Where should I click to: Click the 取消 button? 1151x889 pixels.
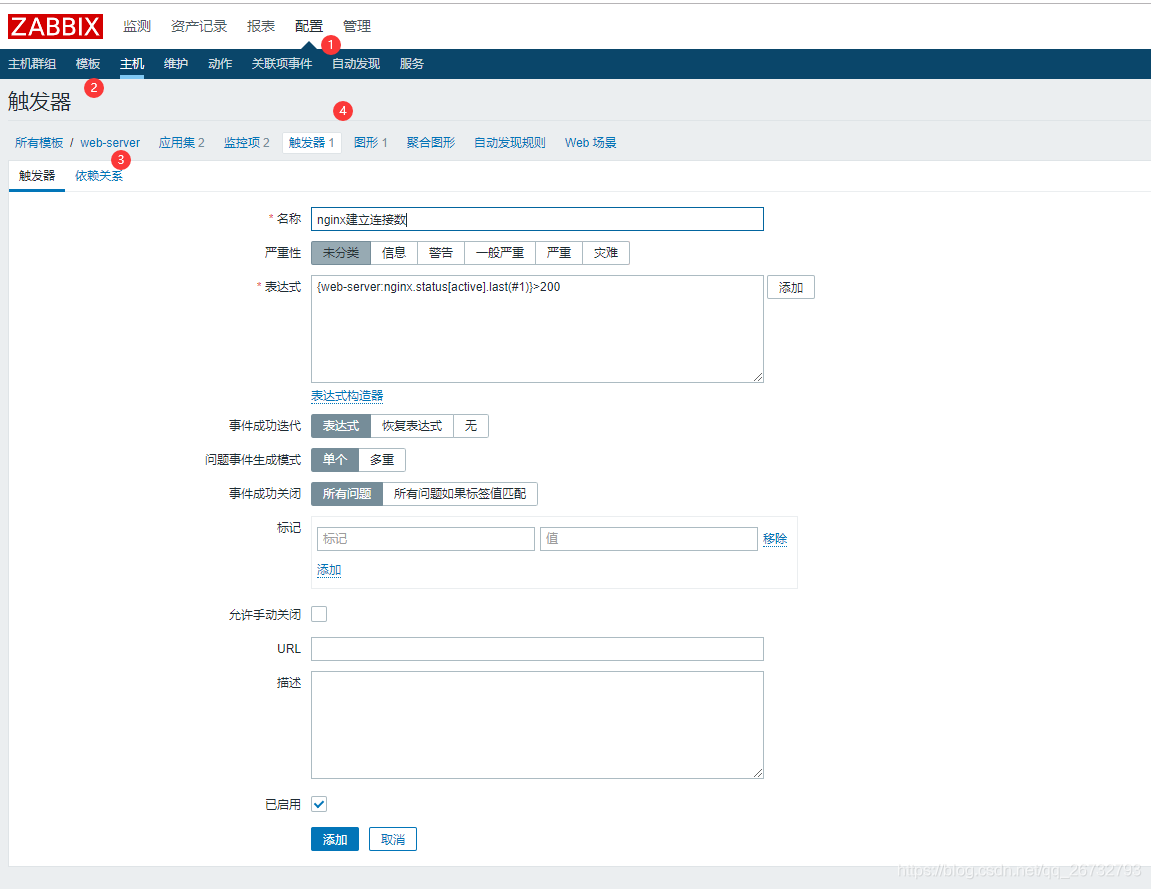click(x=393, y=839)
